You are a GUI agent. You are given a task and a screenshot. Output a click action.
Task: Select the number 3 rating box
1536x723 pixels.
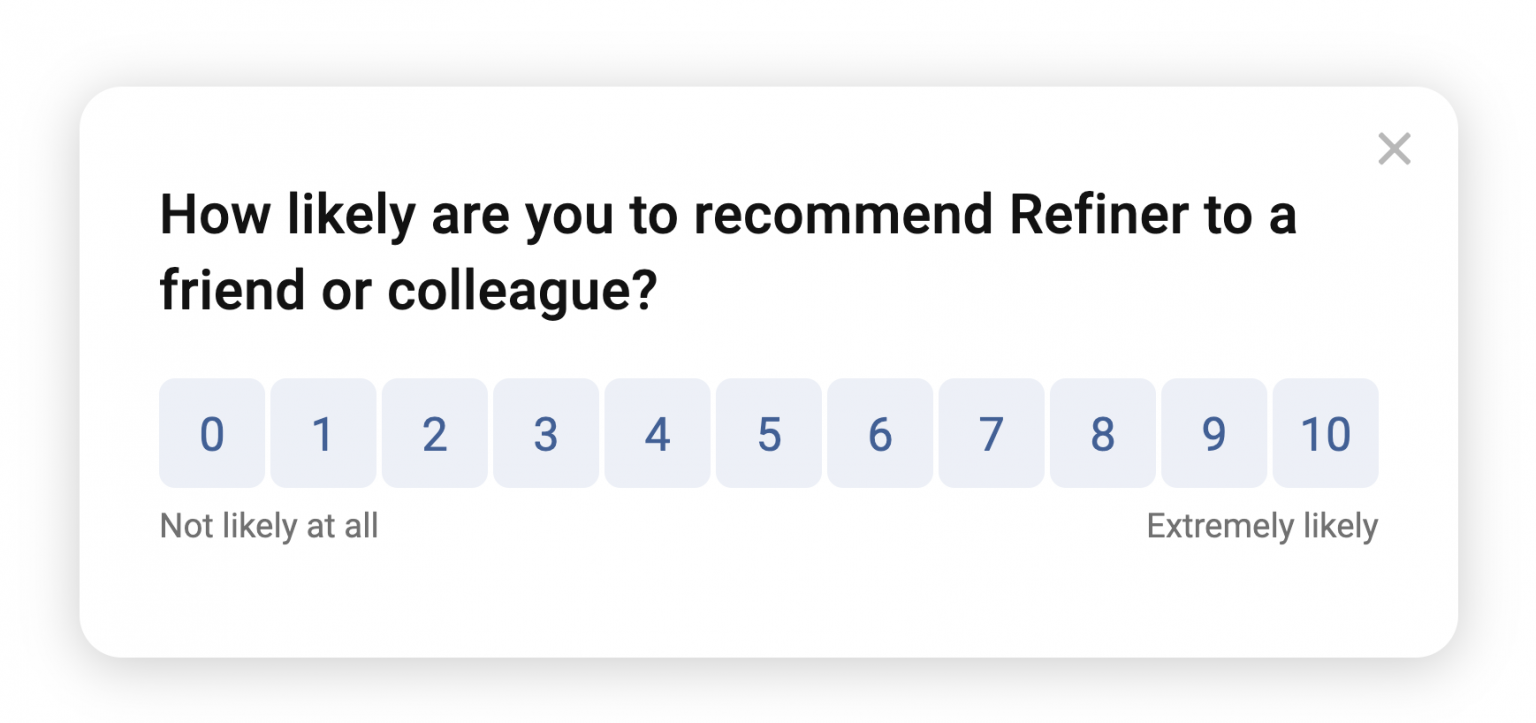[x=546, y=433]
